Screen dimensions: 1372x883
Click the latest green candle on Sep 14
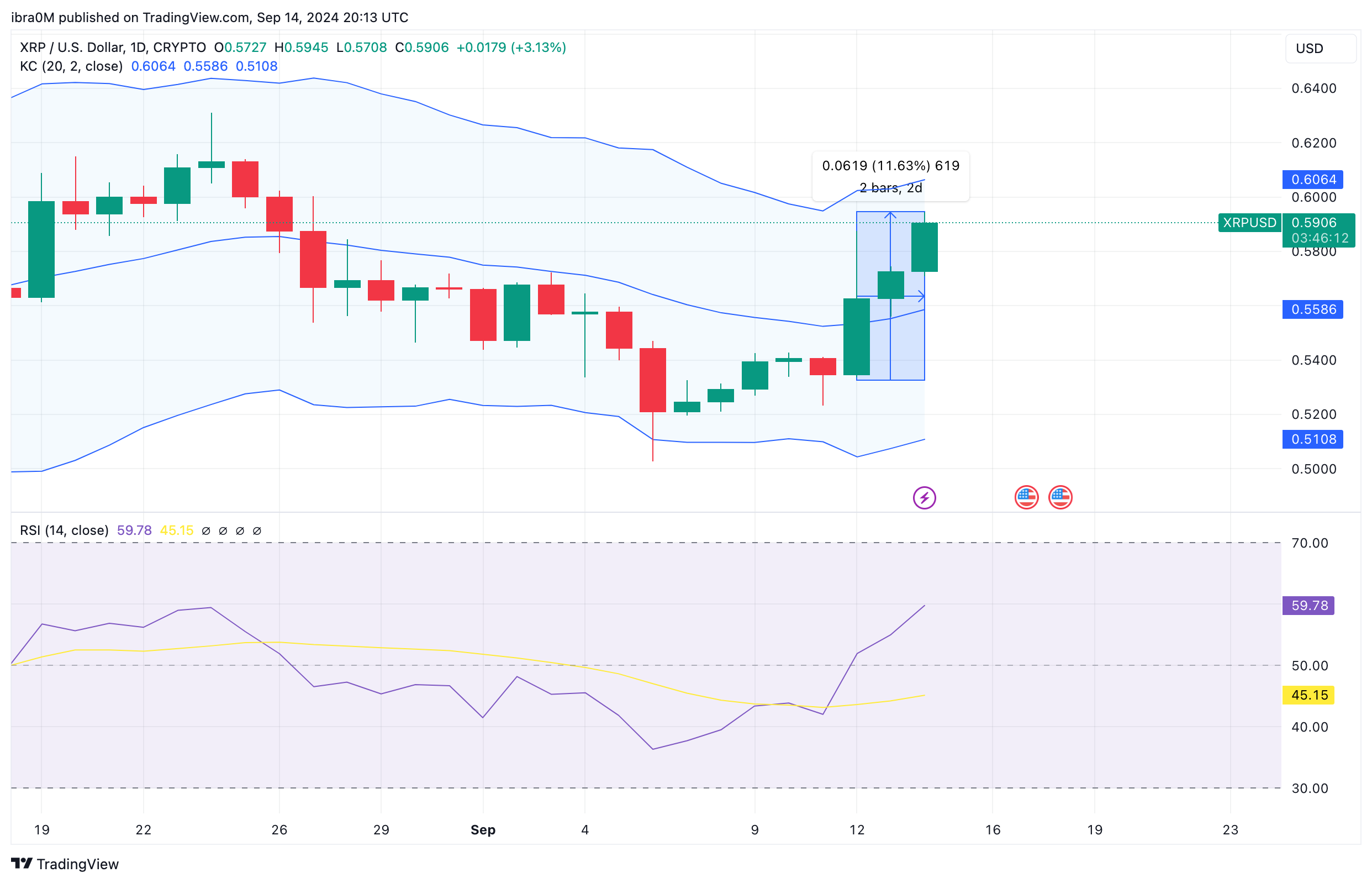[924, 247]
